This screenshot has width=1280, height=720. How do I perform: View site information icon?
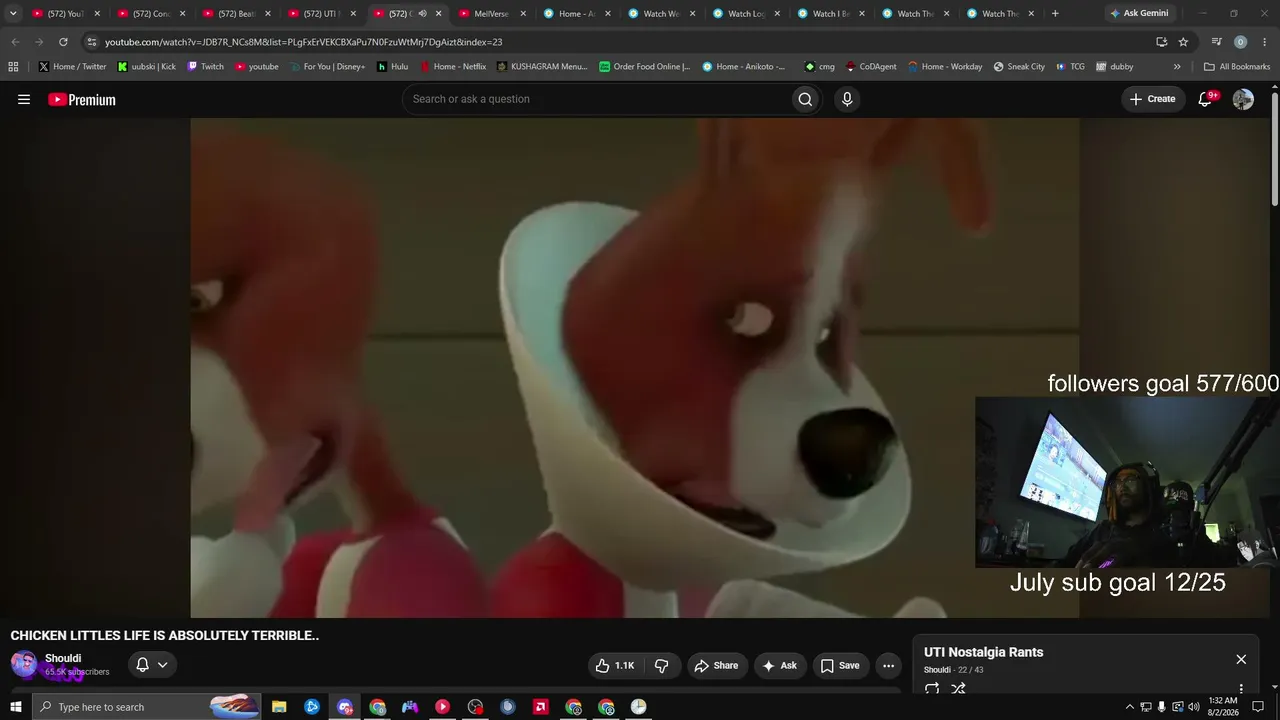tap(92, 42)
